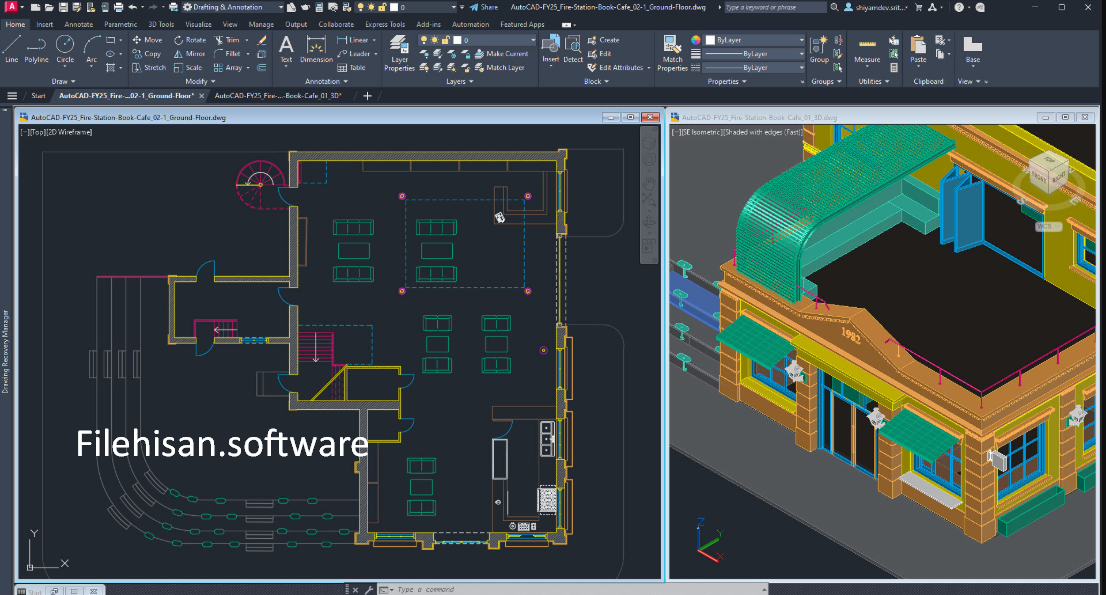Open the AutoCAD application menu logo
This screenshot has width=1106, height=595.
click(11, 7)
